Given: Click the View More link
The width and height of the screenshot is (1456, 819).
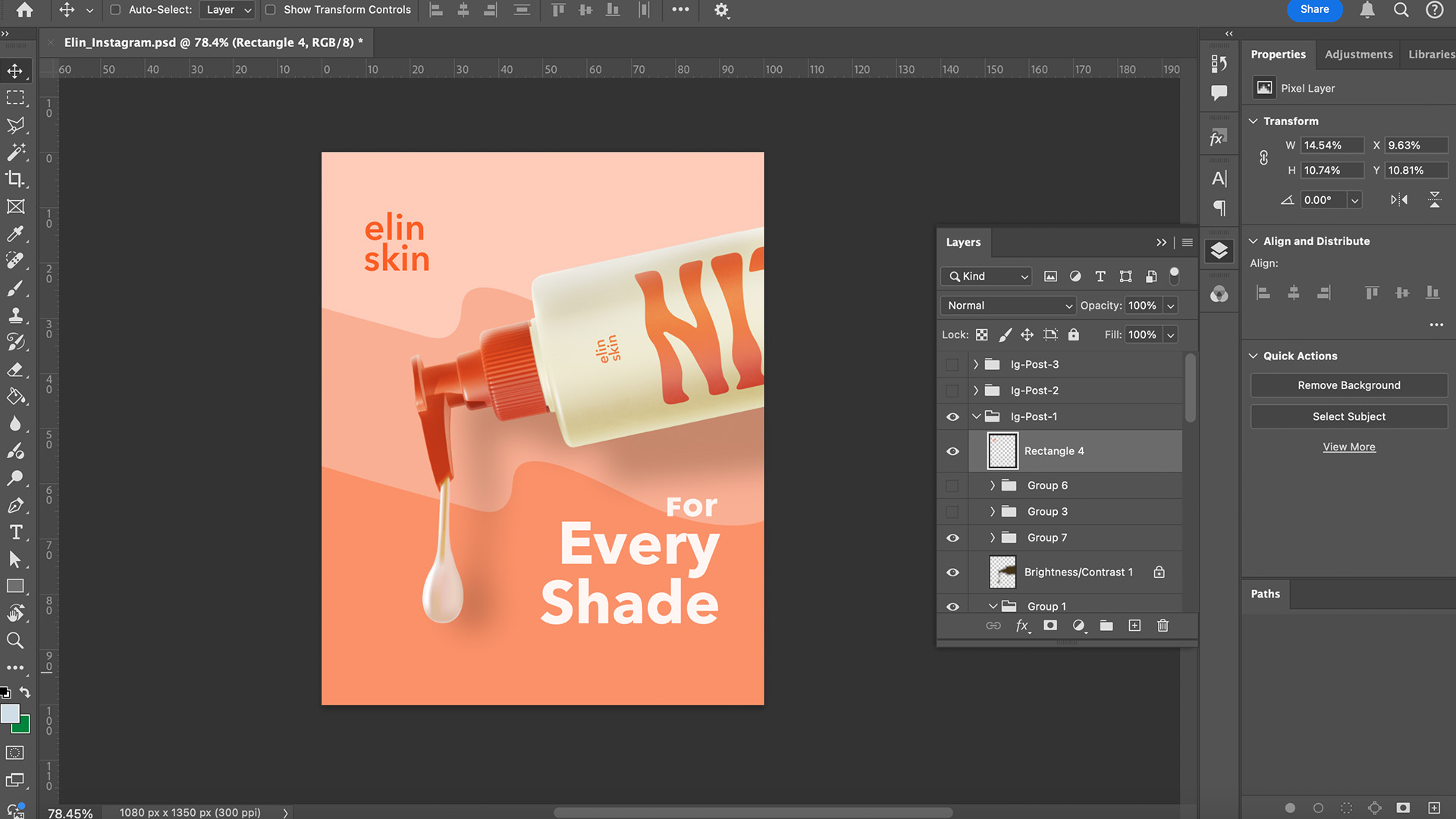Looking at the screenshot, I should click(1348, 447).
